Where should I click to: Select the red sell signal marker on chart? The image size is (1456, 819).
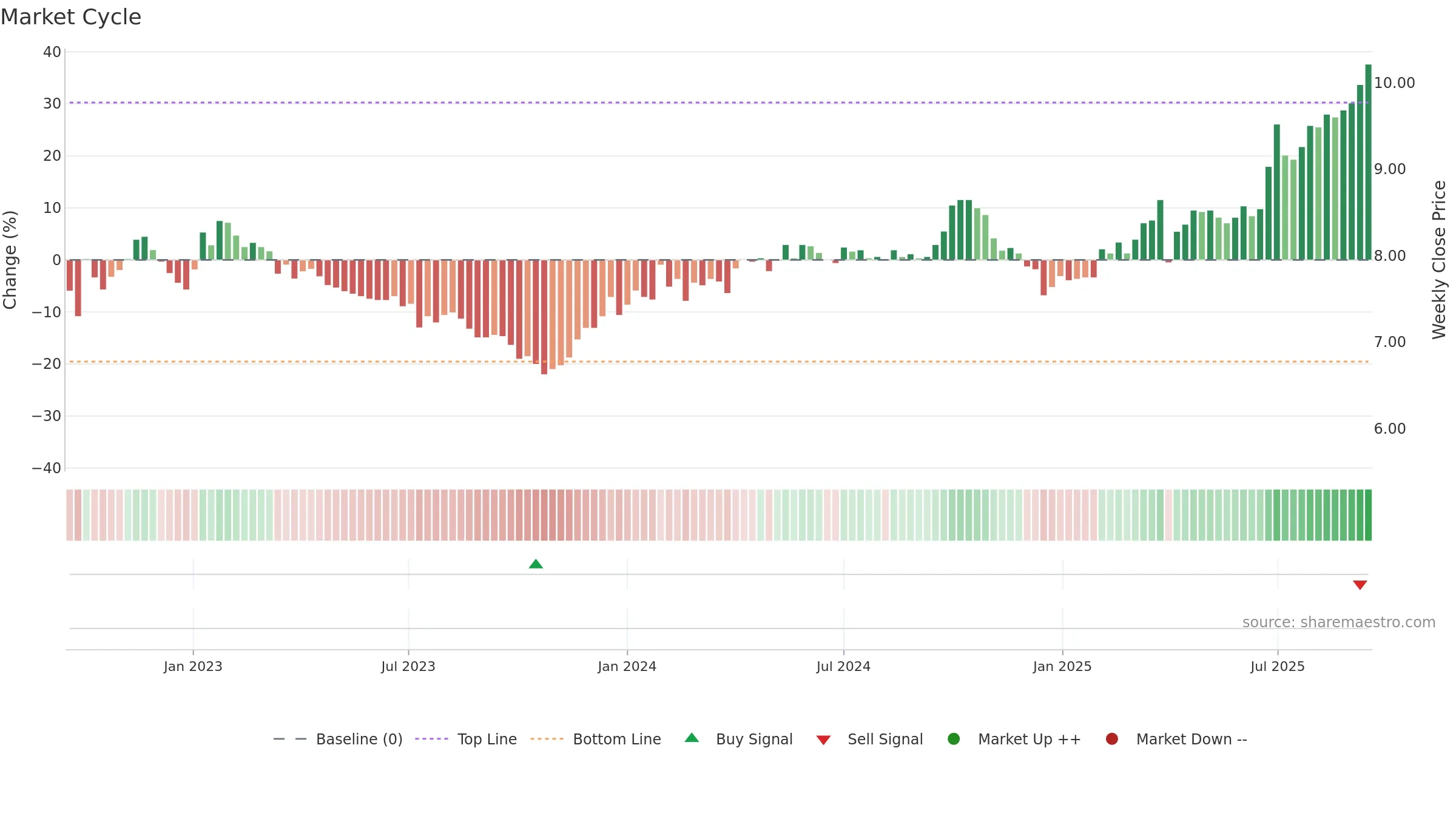pyautogui.click(x=1360, y=585)
